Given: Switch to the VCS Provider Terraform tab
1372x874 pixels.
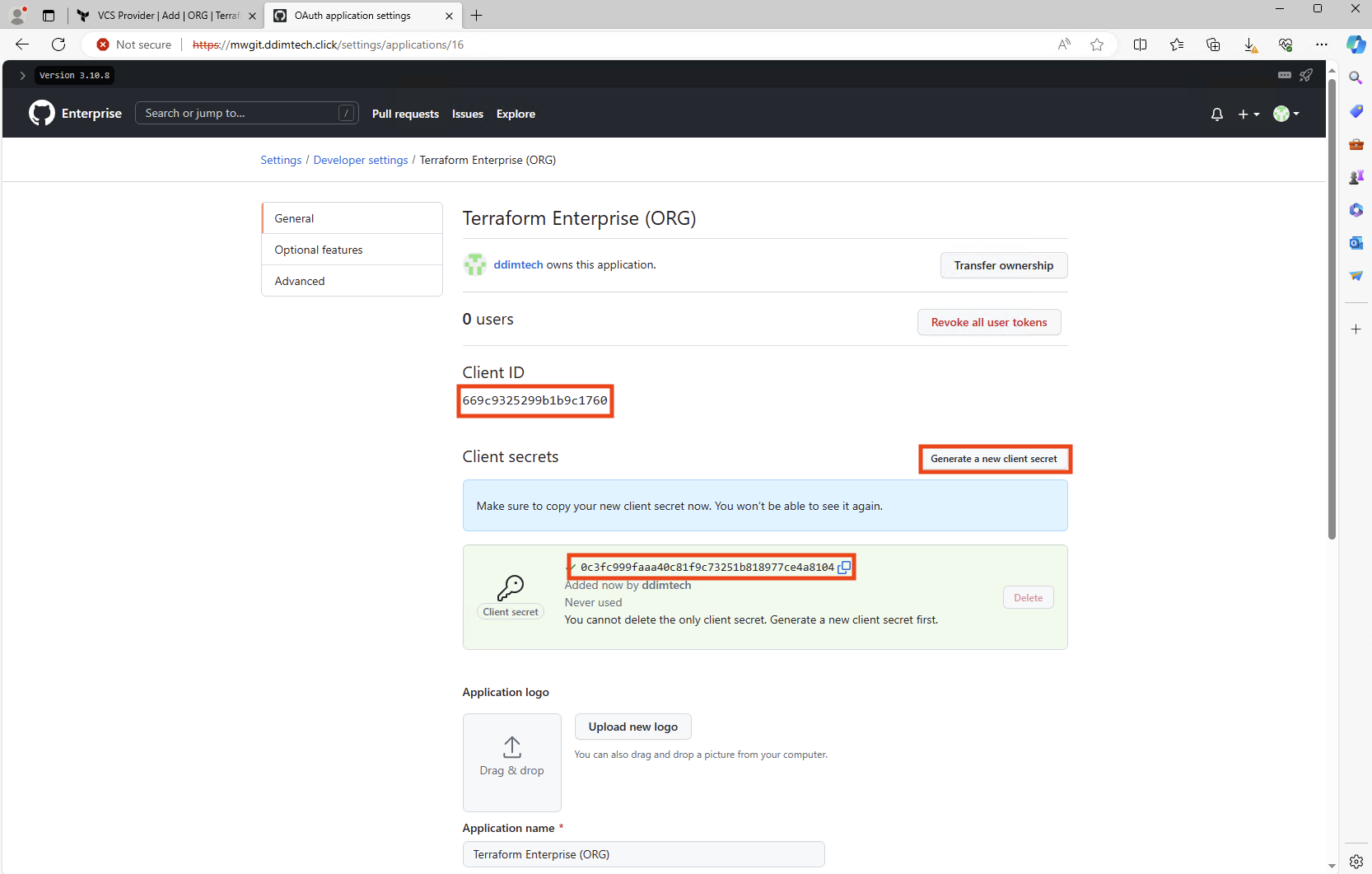Looking at the screenshot, I should 166,15.
